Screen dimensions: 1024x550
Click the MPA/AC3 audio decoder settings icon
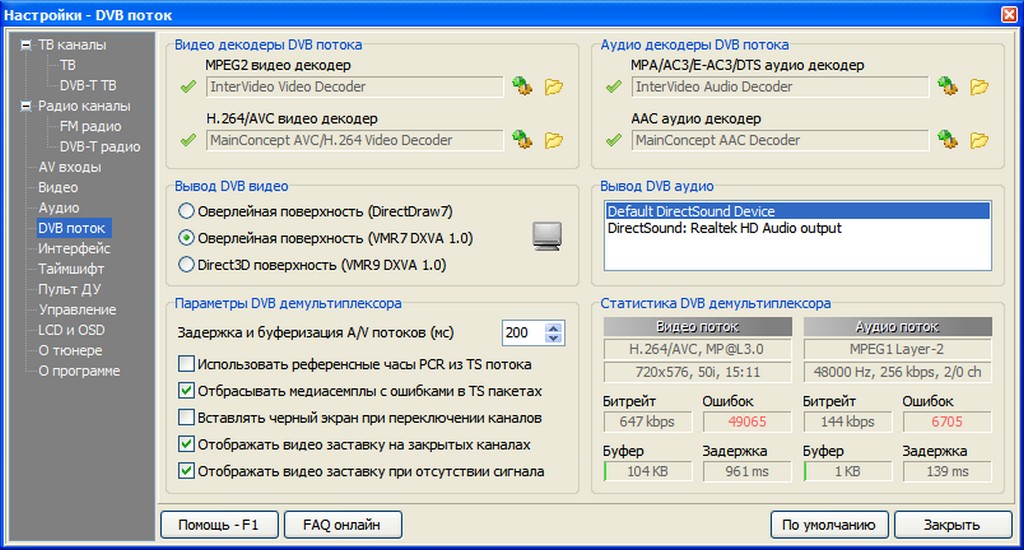point(947,87)
